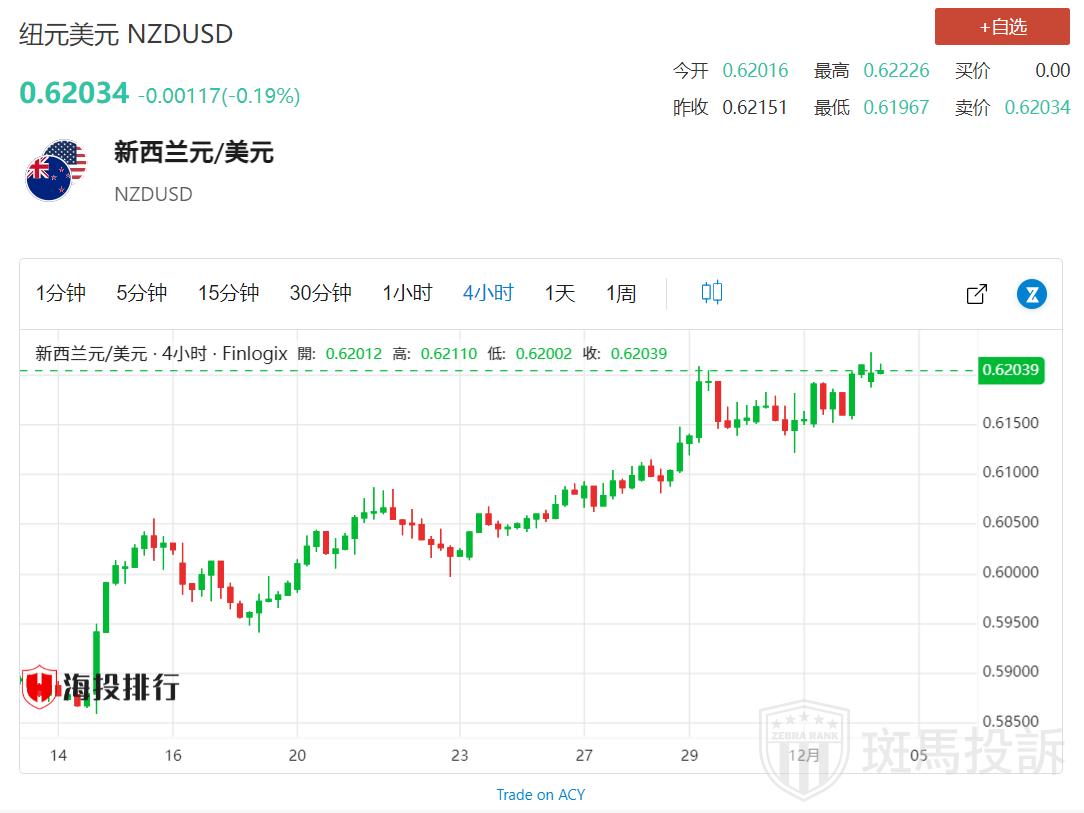Add NZDUSD to watchlist with +自选
The image size is (1084, 813).
(1002, 27)
